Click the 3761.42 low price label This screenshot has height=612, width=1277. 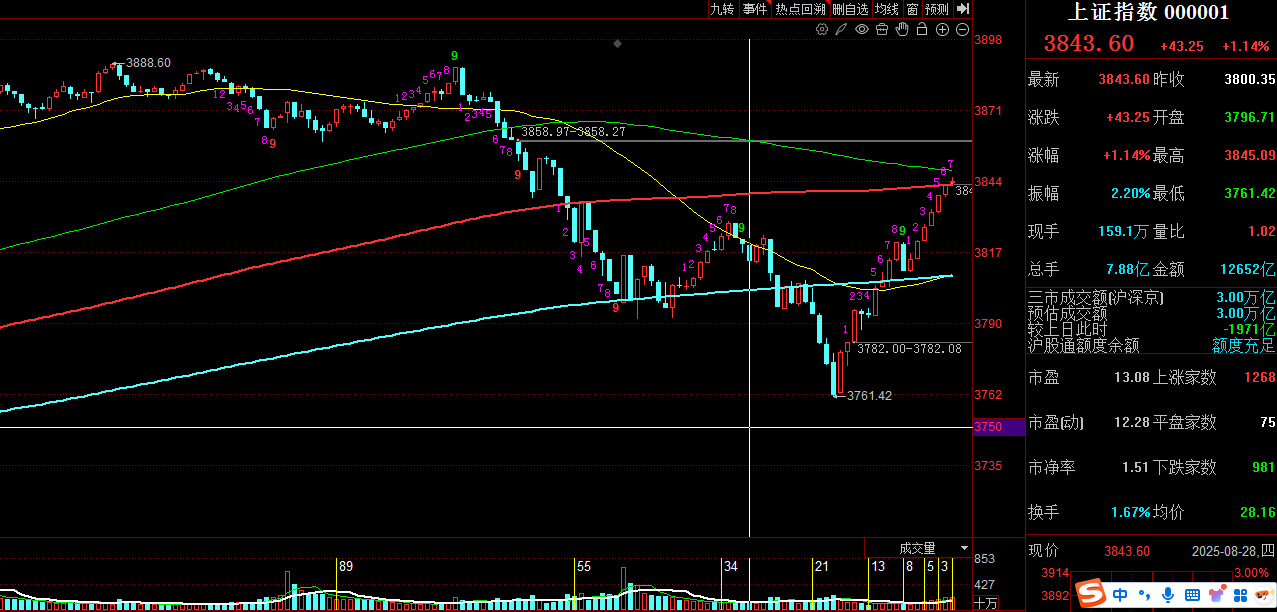point(869,395)
